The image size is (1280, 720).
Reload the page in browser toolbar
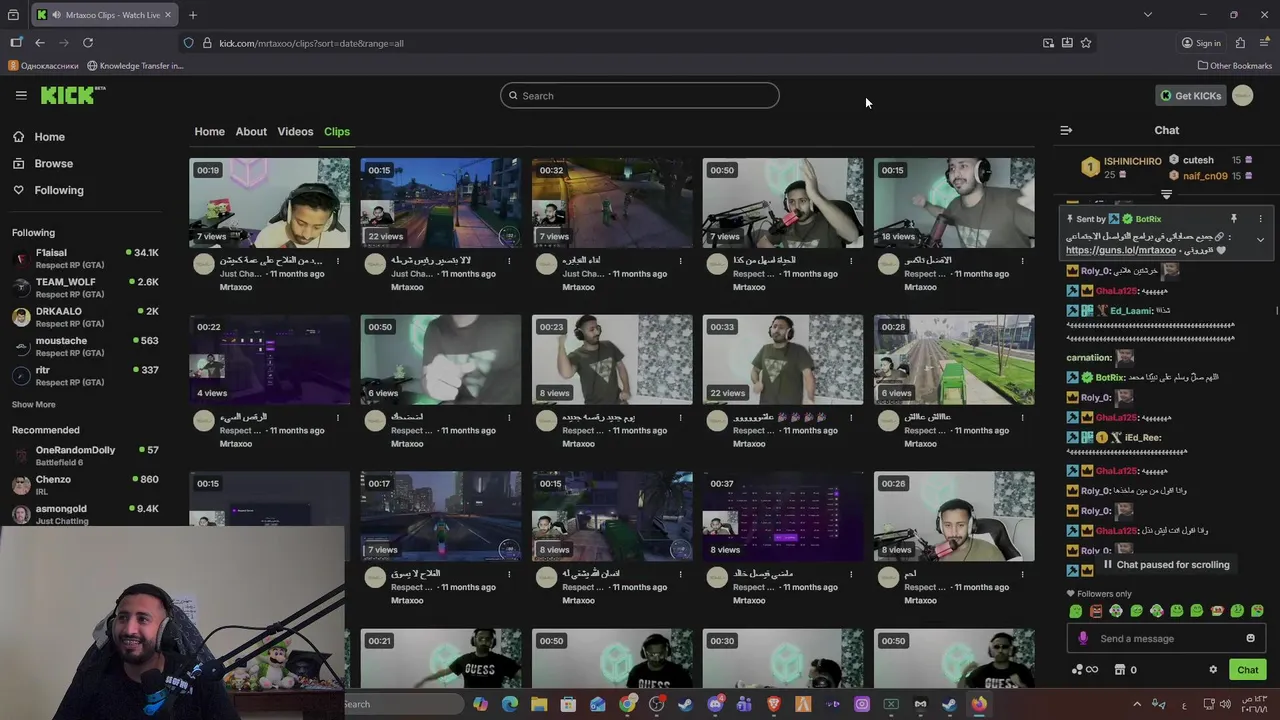[88, 43]
